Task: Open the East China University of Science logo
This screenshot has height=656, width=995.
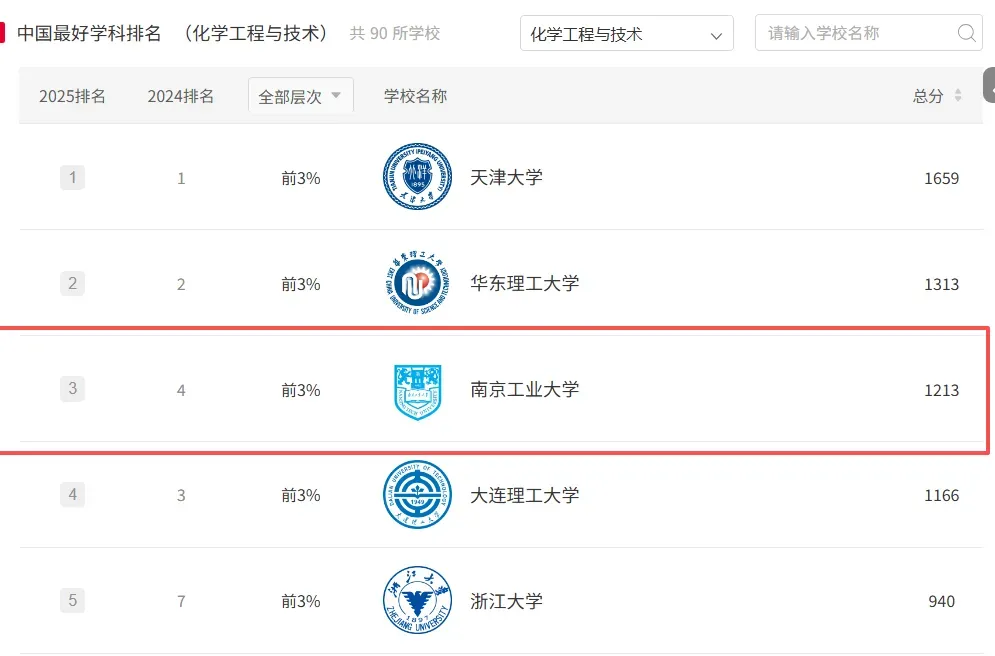Action: point(418,282)
